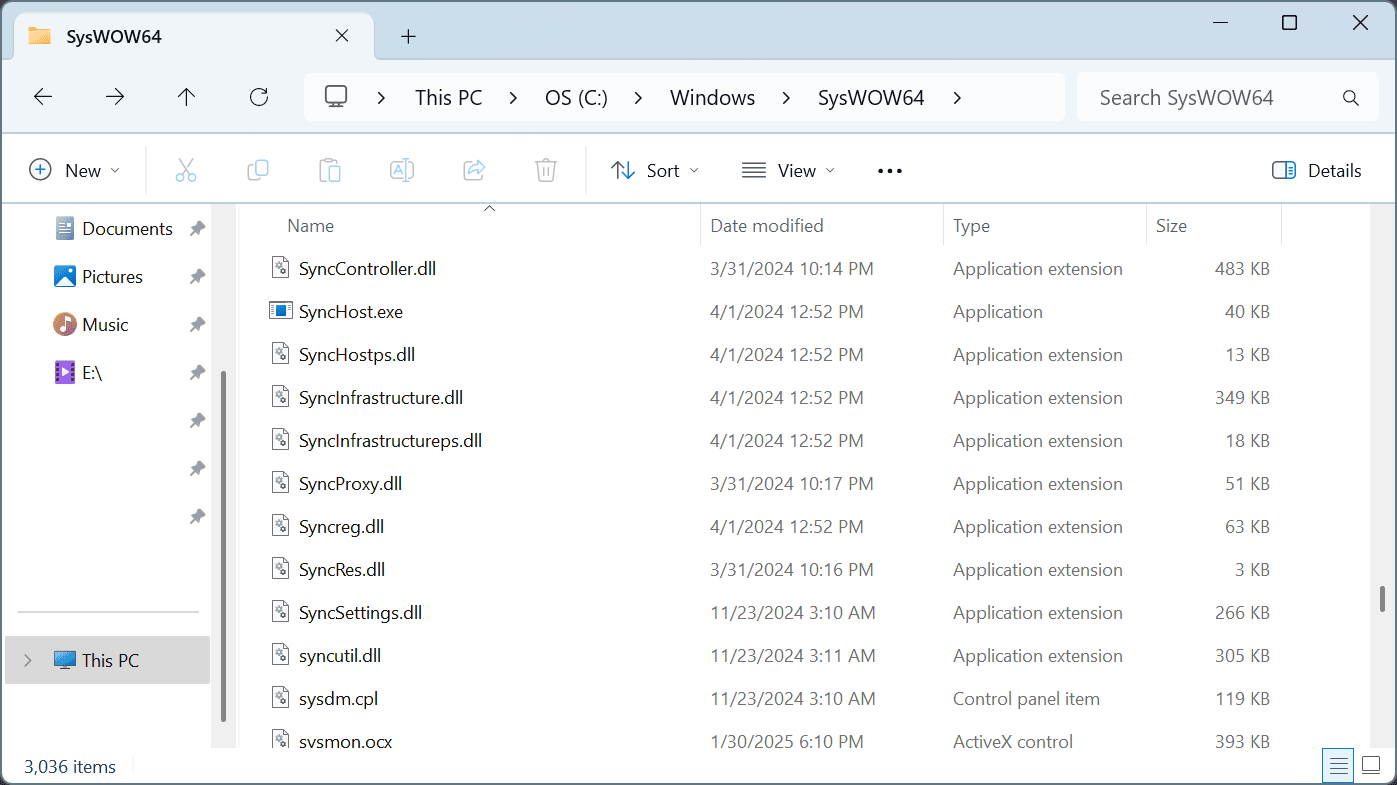Select Syncreg.dll file name
Screen dimensions: 1397x785
(x=341, y=526)
